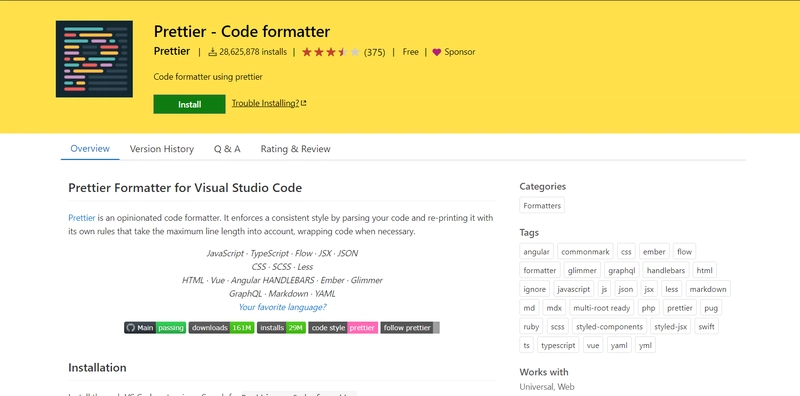Click the star rating row
Viewport: 800px width, 396px height.
coord(331,52)
